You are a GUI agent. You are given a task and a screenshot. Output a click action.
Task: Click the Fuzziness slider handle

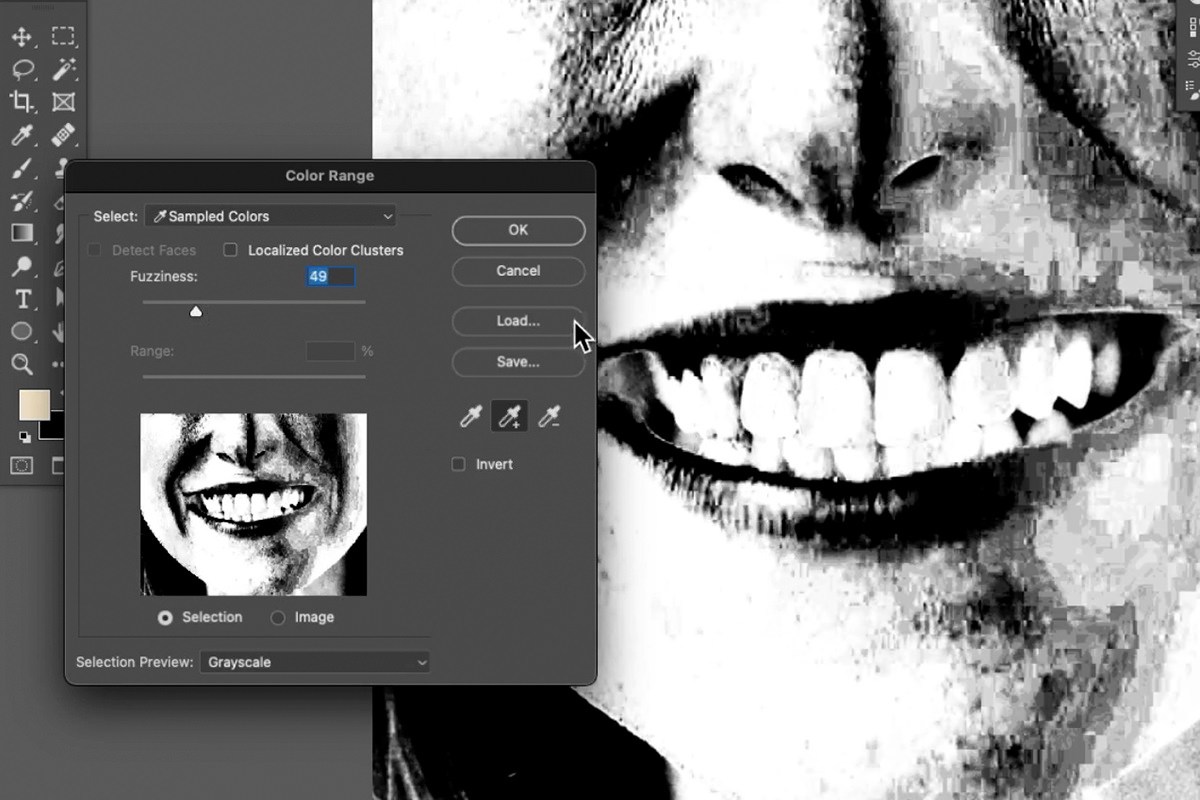tap(196, 312)
